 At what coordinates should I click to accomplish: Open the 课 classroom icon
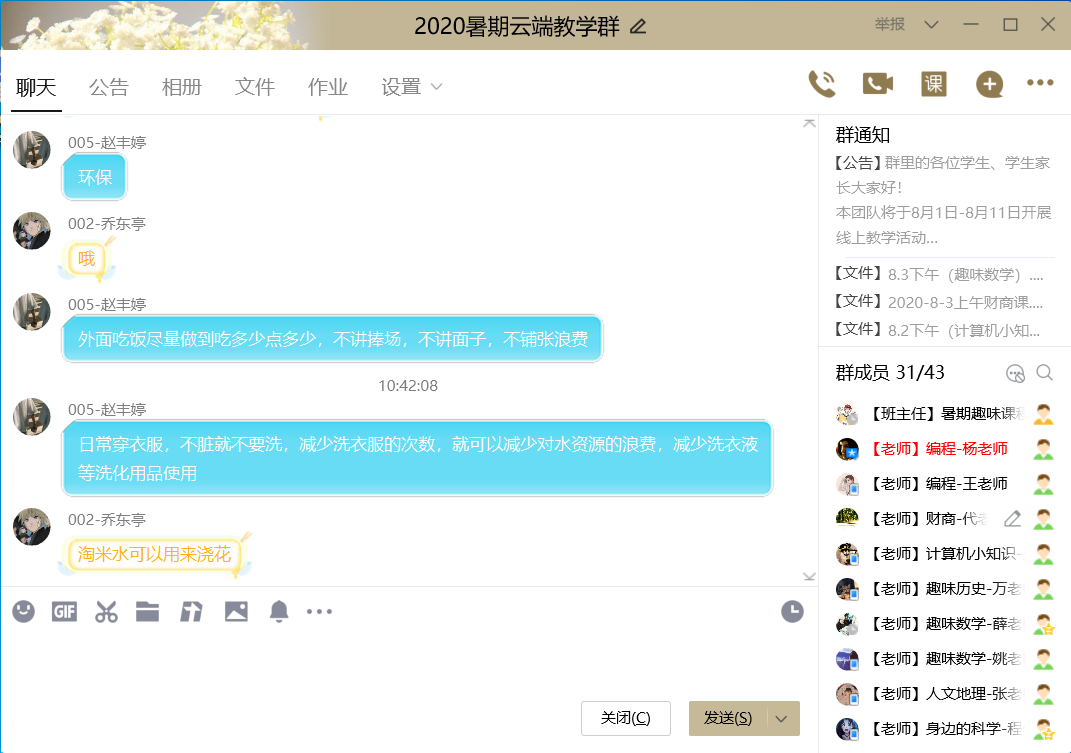pos(934,84)
